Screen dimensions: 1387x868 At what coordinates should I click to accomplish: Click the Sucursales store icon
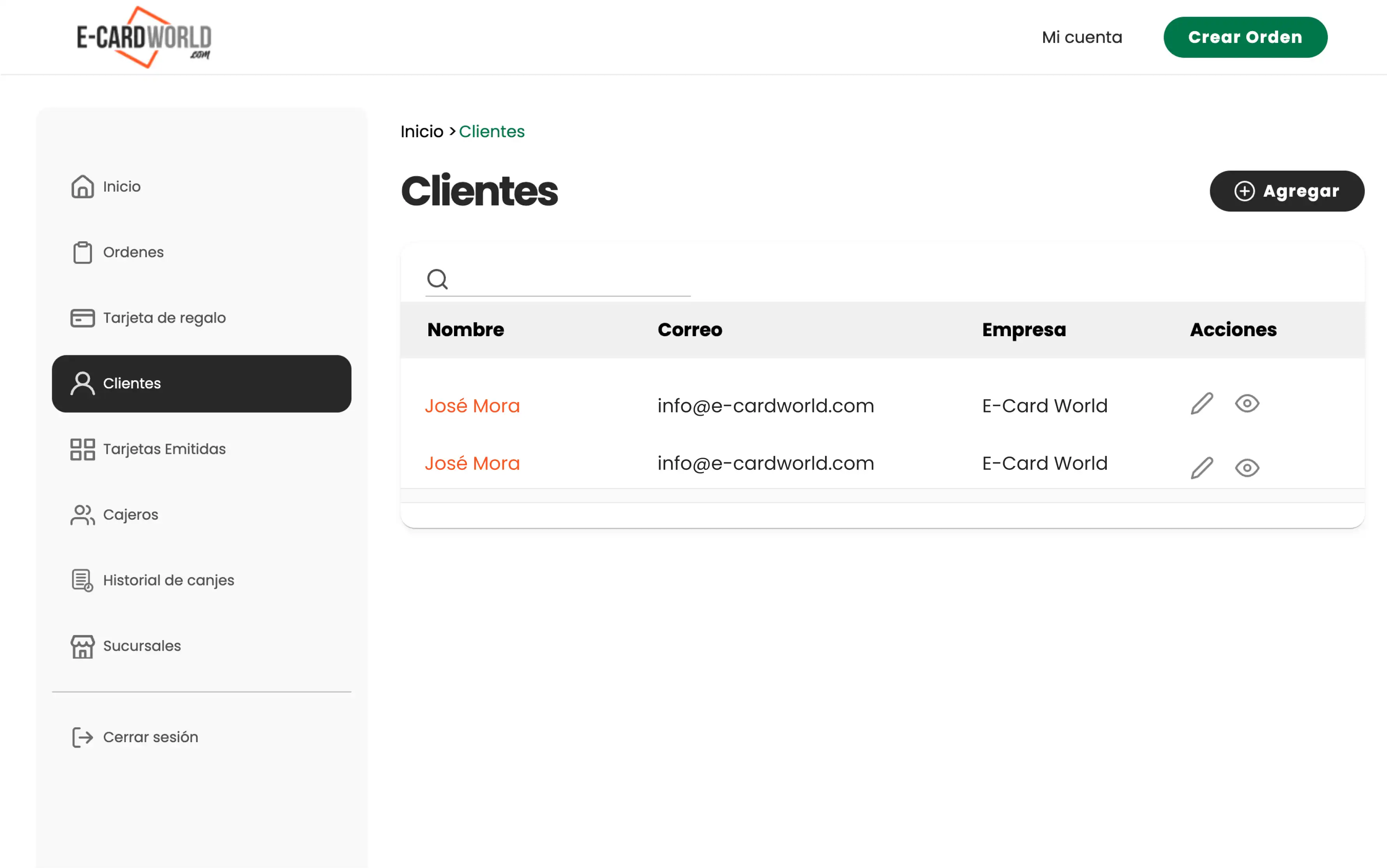pos(82,646)
